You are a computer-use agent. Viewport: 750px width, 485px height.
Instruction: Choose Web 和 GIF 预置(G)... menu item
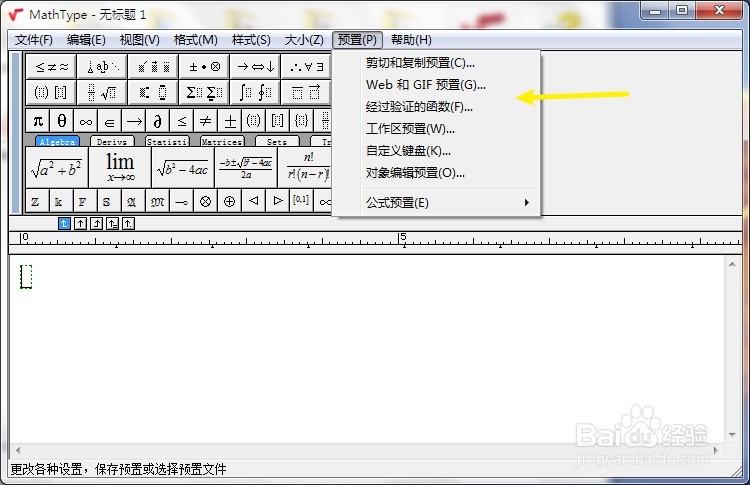click(436, 85)
